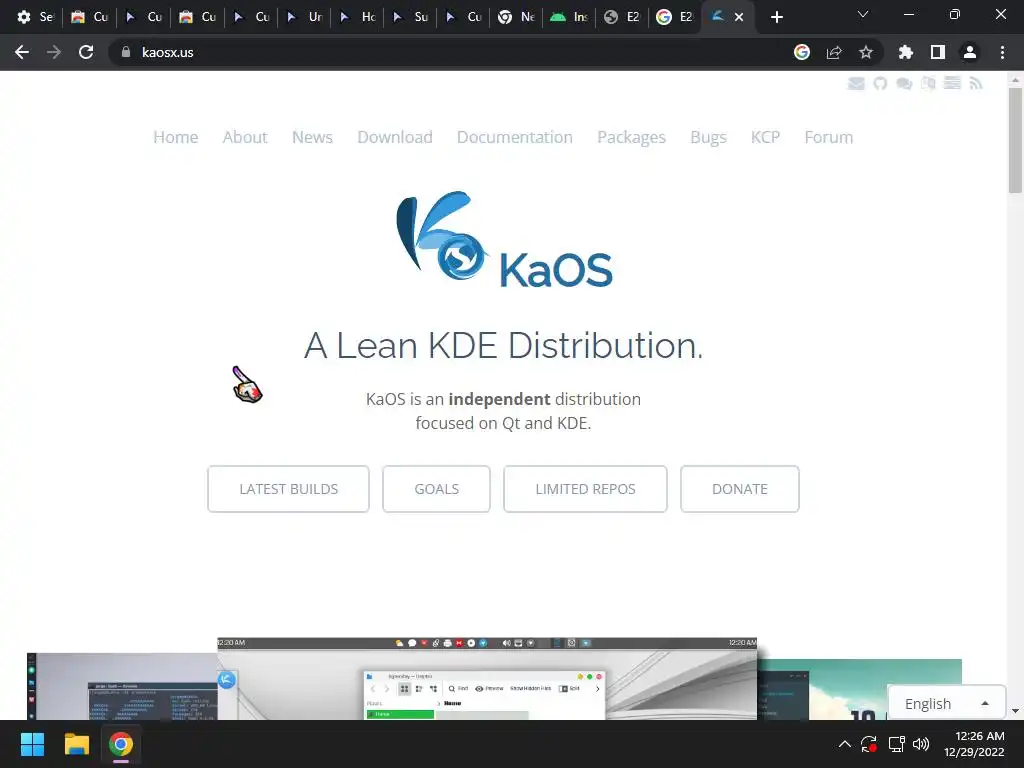Open the tab search chevron in the title bar
The image size is (1024, 768).
click(863, 14)
